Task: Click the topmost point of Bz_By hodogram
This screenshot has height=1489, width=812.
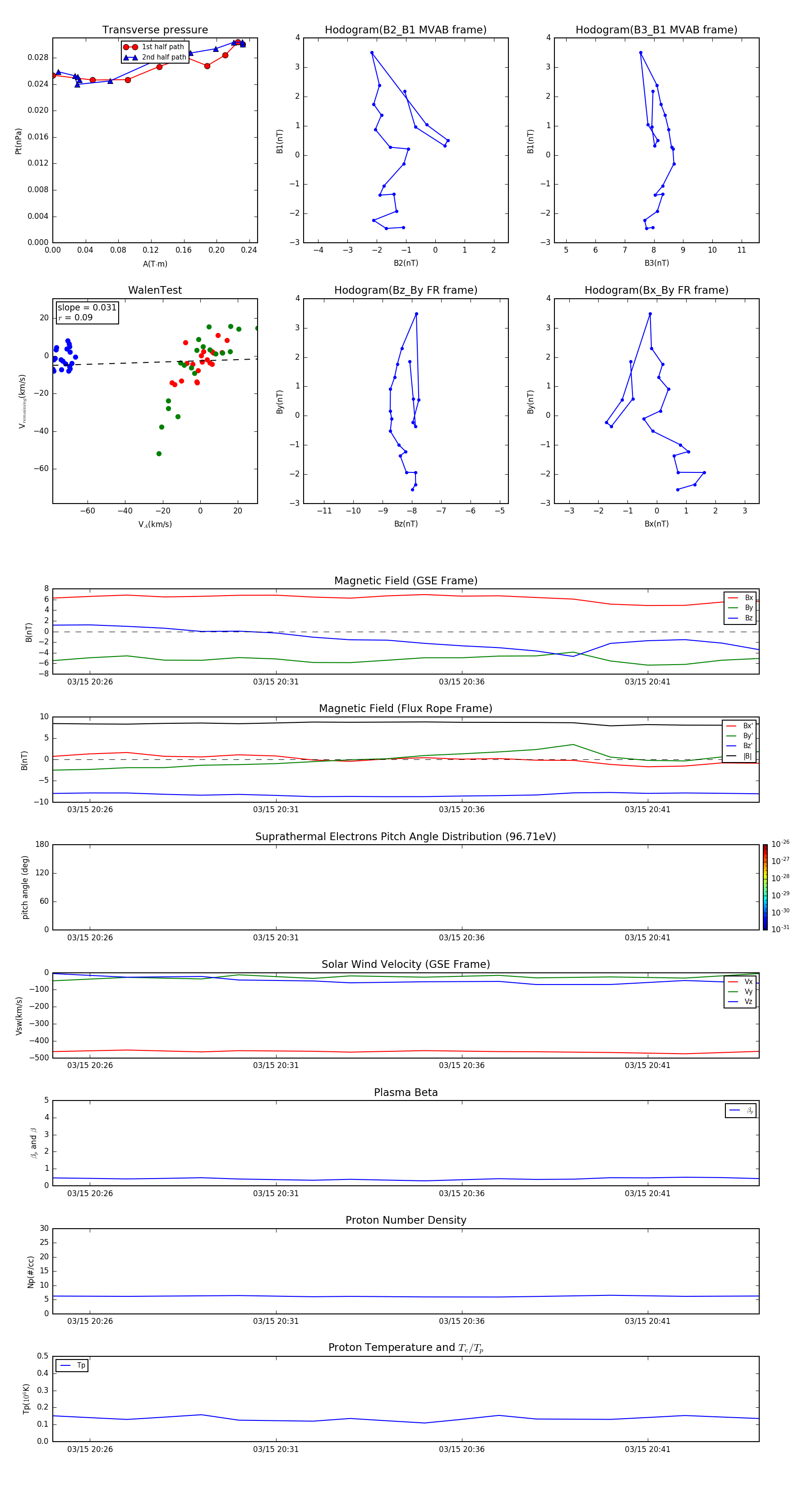Action: pyautogui.click(x=416, y=314)
